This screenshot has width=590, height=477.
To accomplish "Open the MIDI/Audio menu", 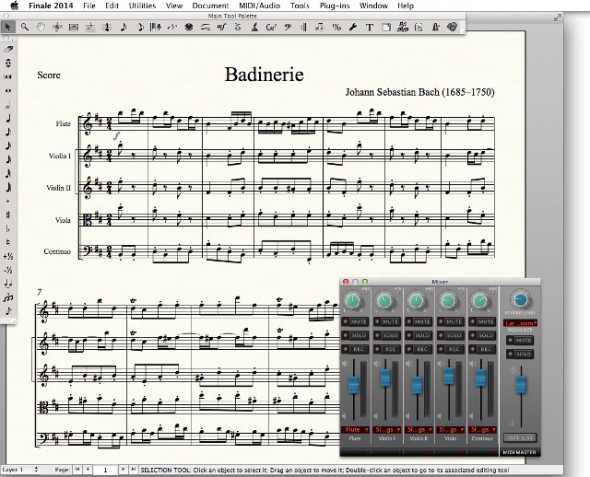I will click(260, 6).
